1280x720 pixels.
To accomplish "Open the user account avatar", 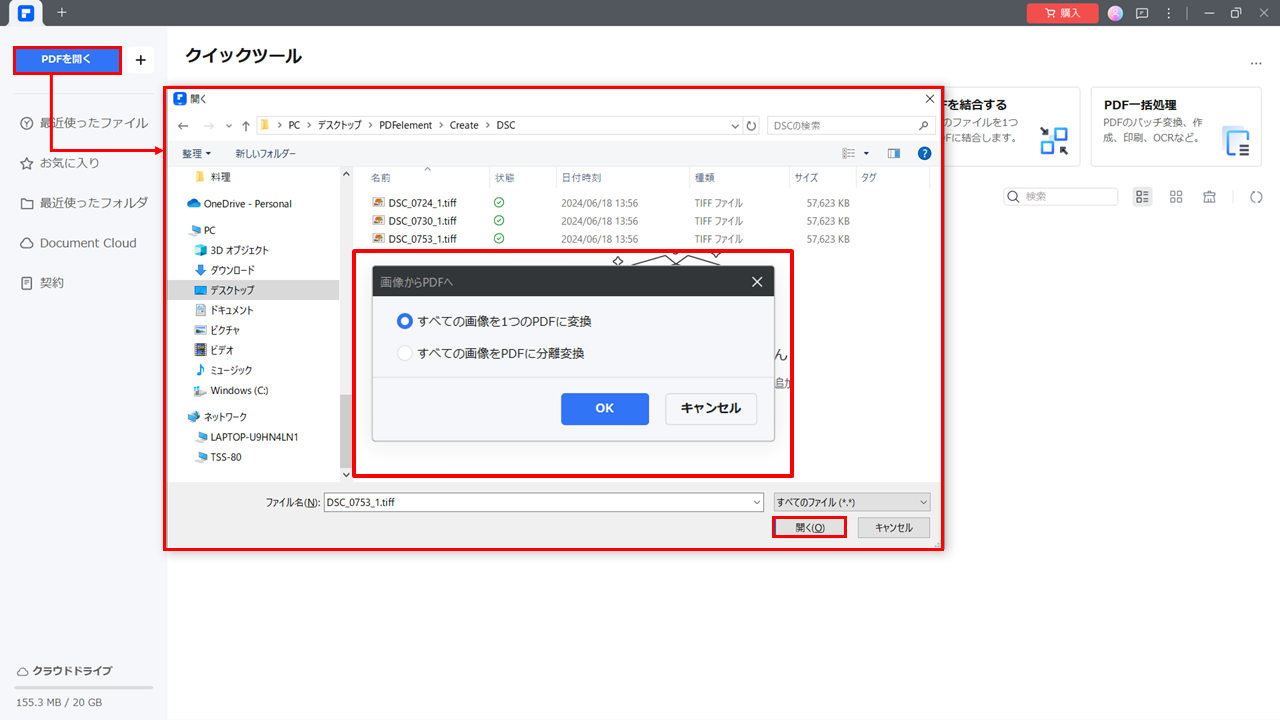I will tap(1116, 13).
